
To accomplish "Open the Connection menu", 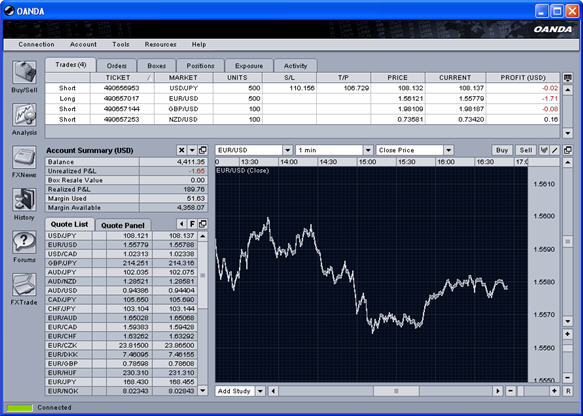I will [x=36, y=44].
